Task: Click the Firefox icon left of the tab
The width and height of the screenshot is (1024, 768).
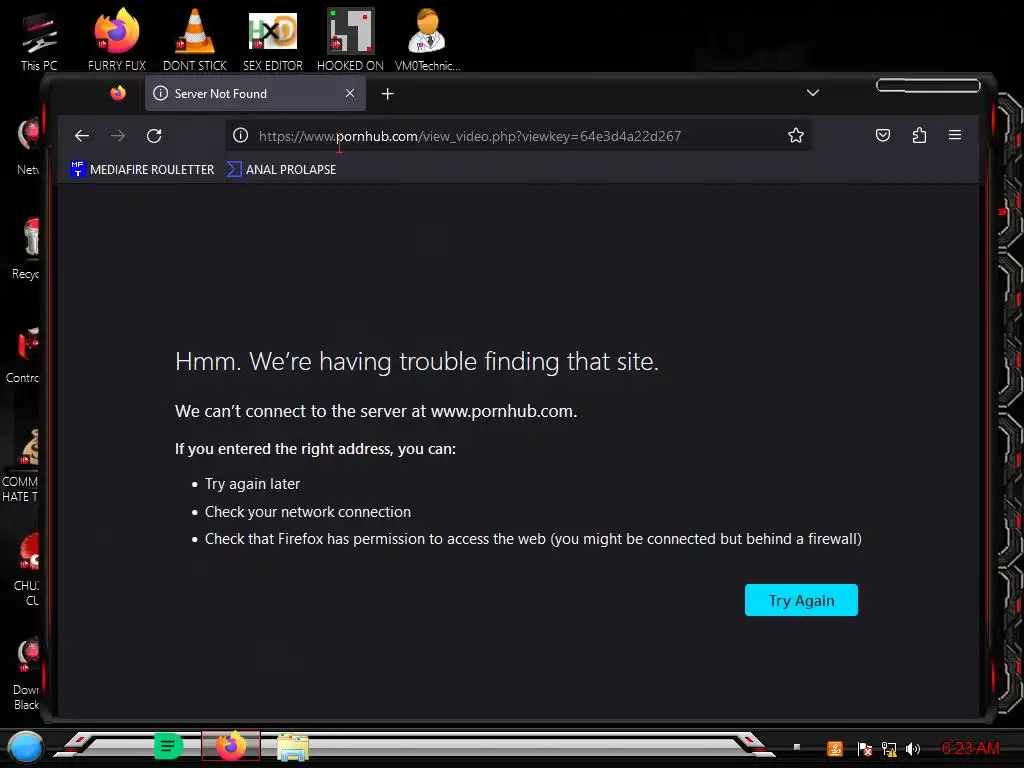Action: coord(118,93)
